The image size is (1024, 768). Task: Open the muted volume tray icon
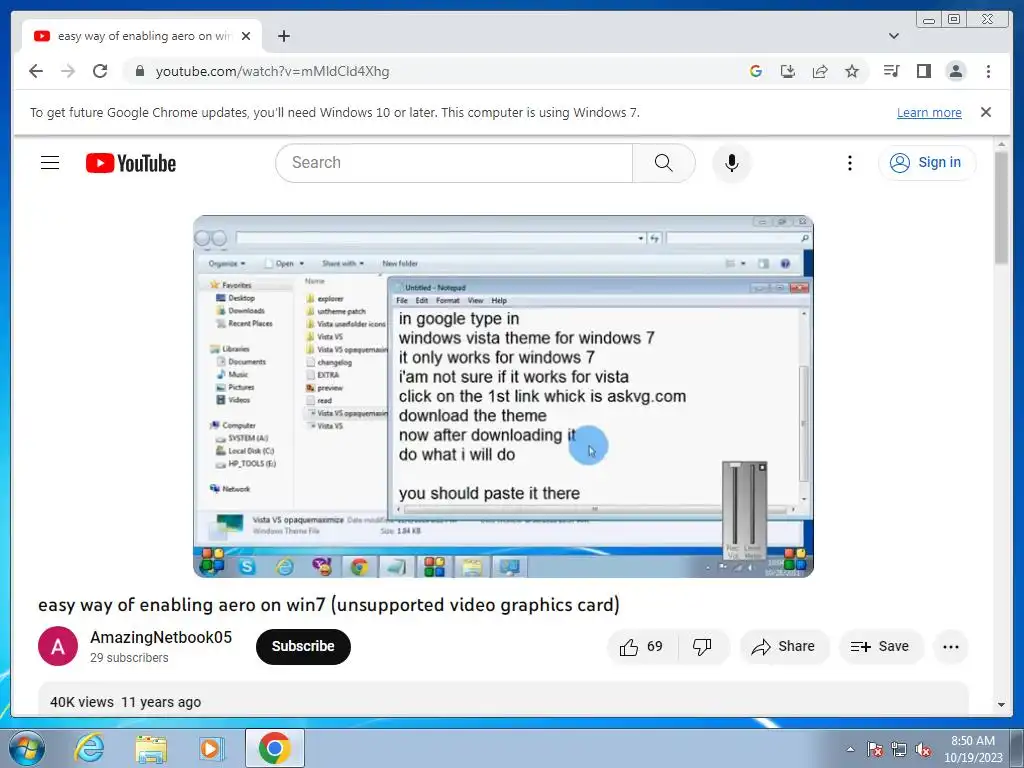[x=923, y=749]
